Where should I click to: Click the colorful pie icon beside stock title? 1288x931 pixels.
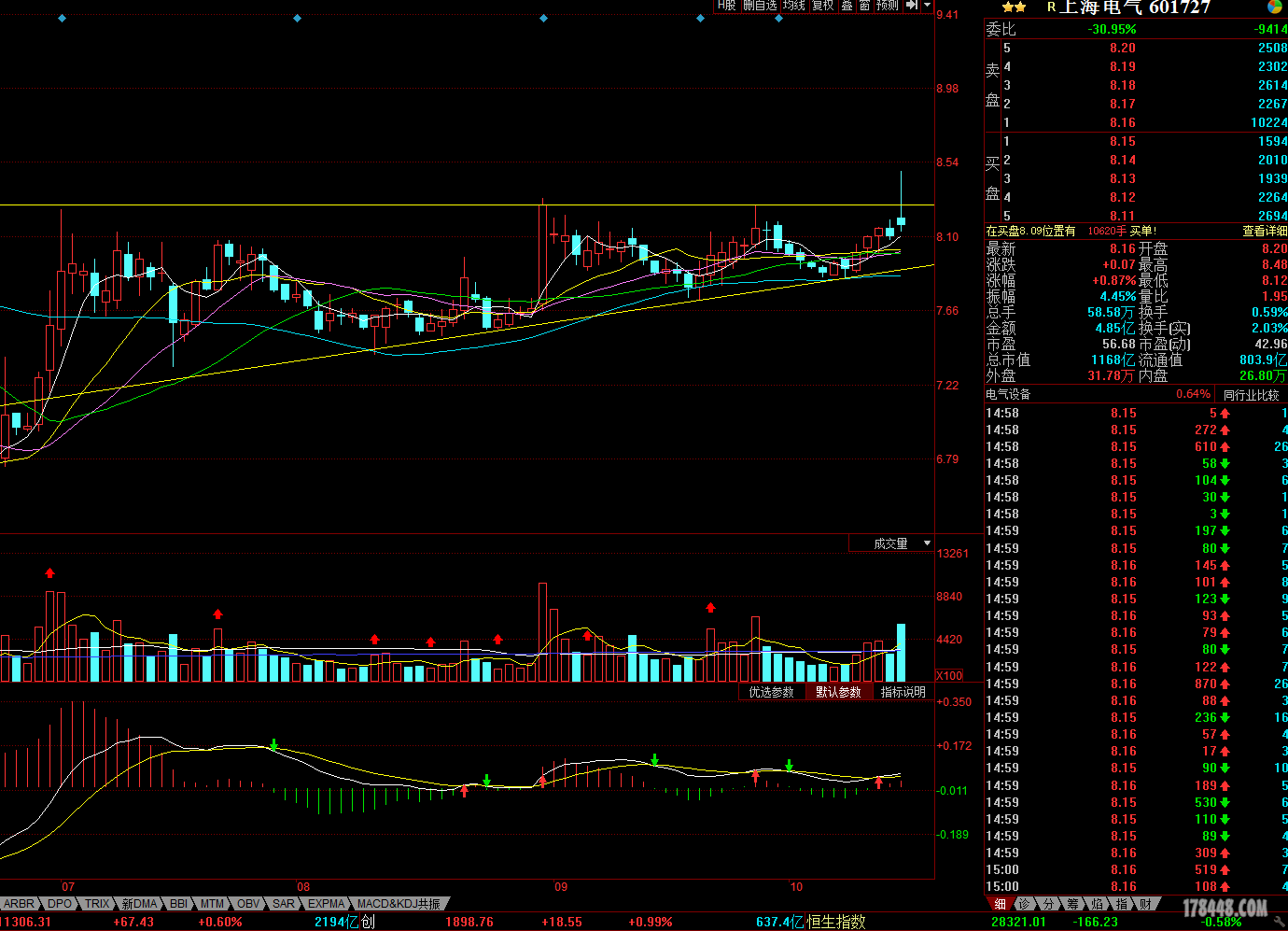point(1275,7)
